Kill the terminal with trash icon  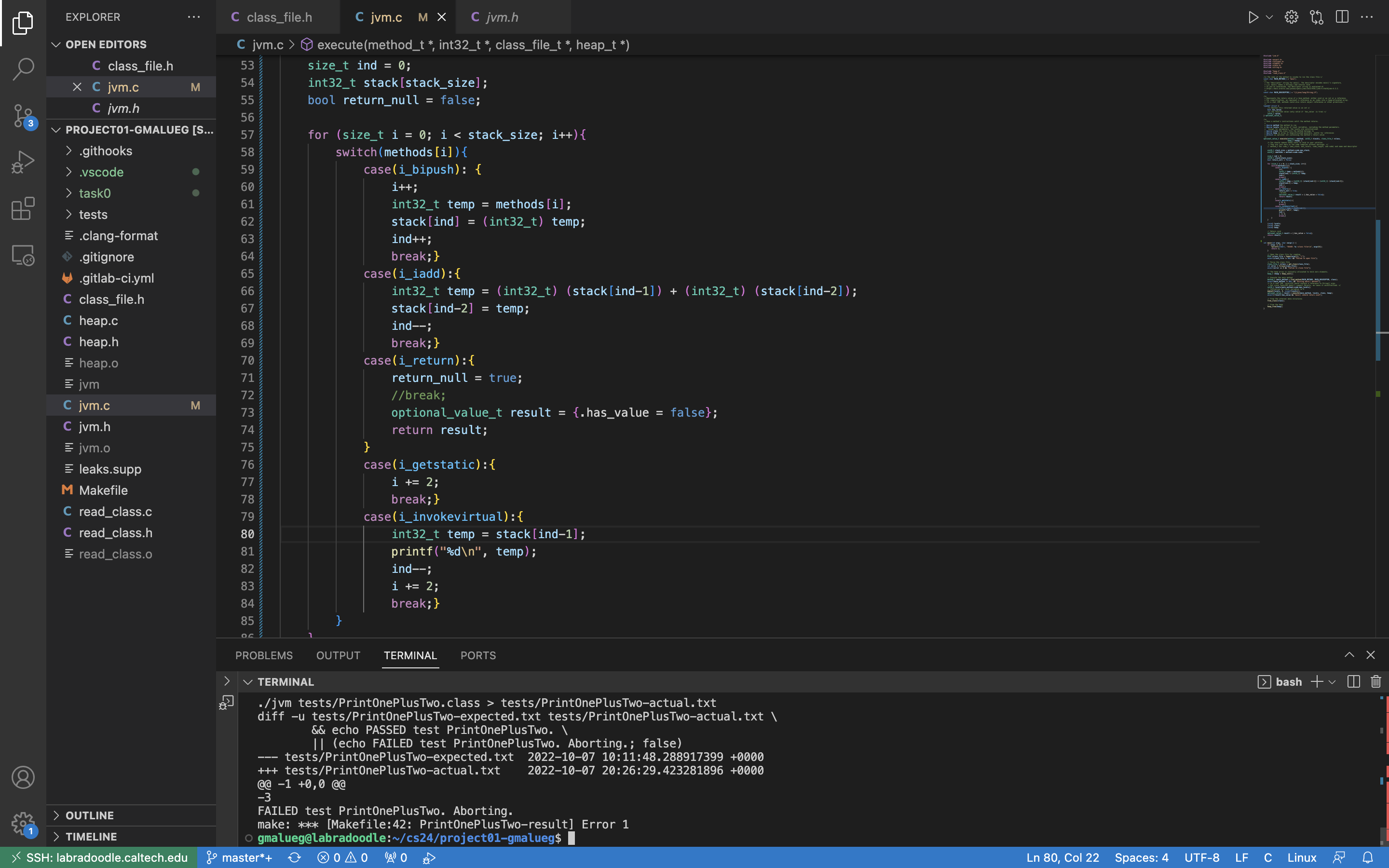click(x=1376, y=681)
